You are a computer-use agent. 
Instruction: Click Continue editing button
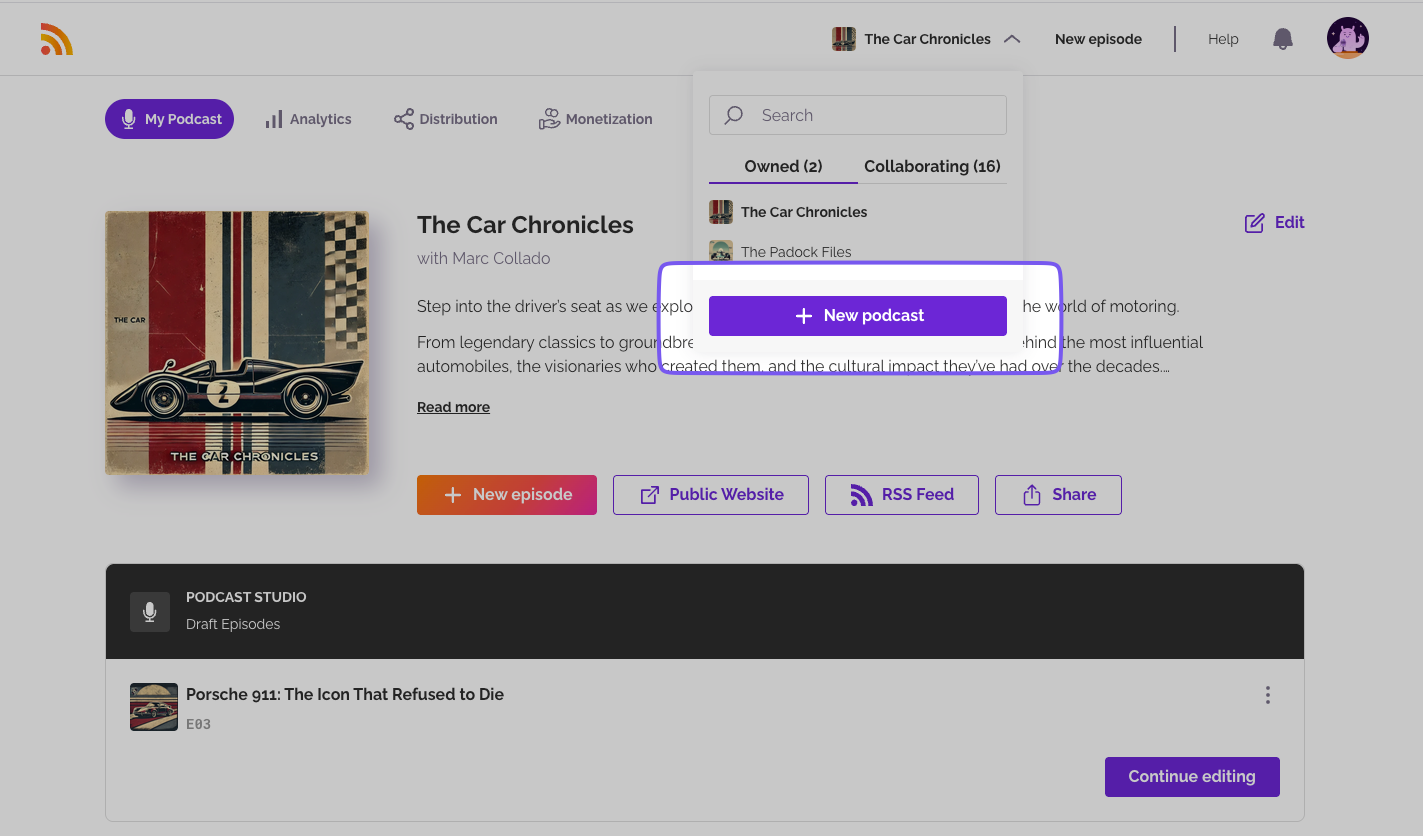tap(1192, 777)
